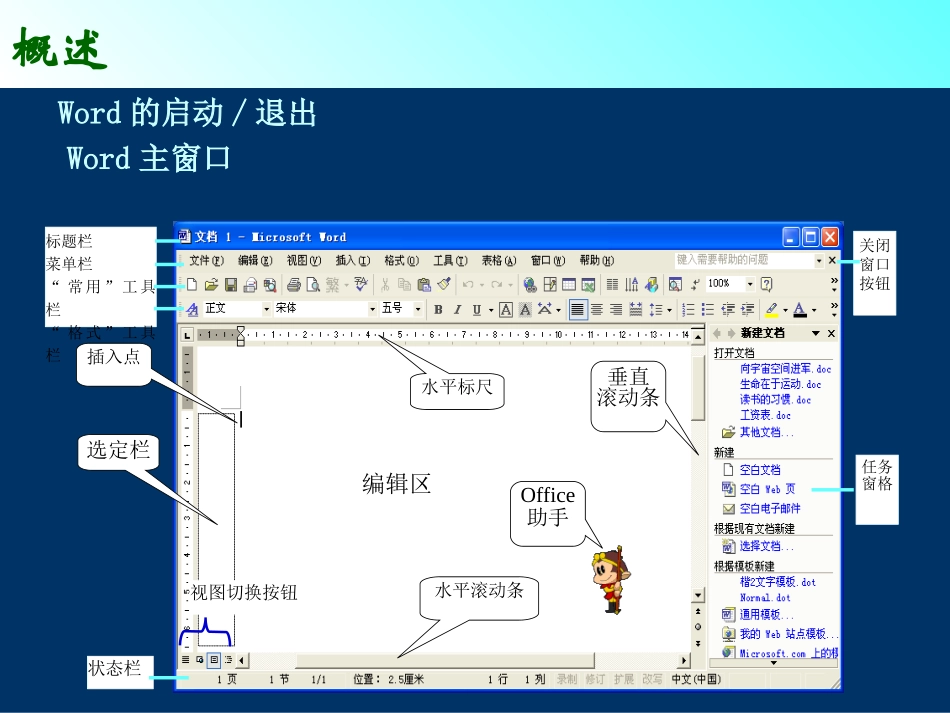Open 向宇宙空间进军.doc from task pane
Screen dimensions: 950x713
(x=785, y=368)
